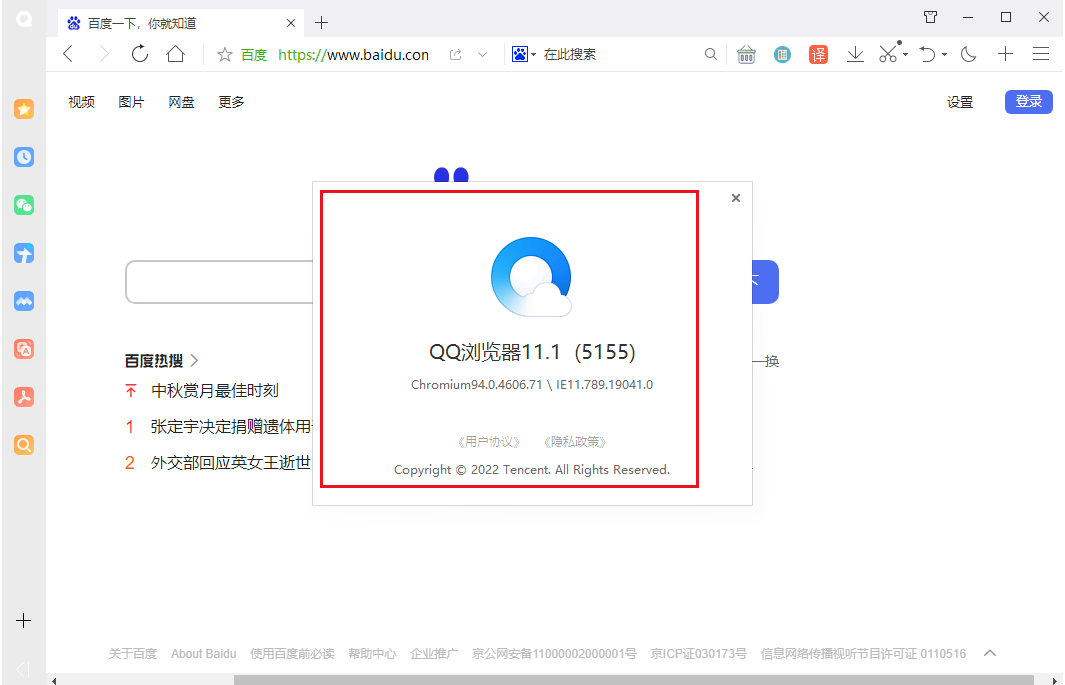Viewport: 1065px width, 685px height.
Task: Open the home page icon
Action: (175, 54)
